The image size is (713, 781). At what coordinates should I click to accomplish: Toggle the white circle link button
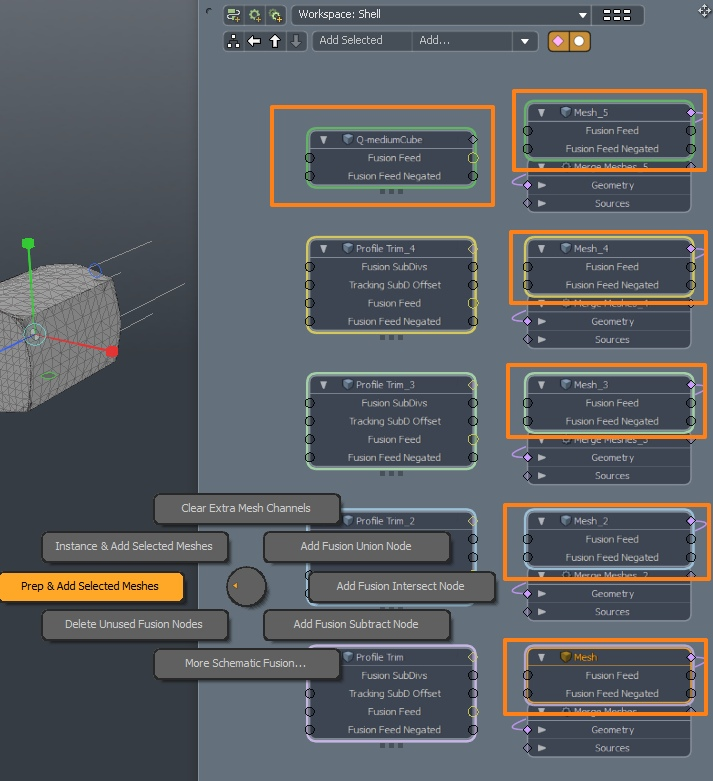(x=578, y=41)
